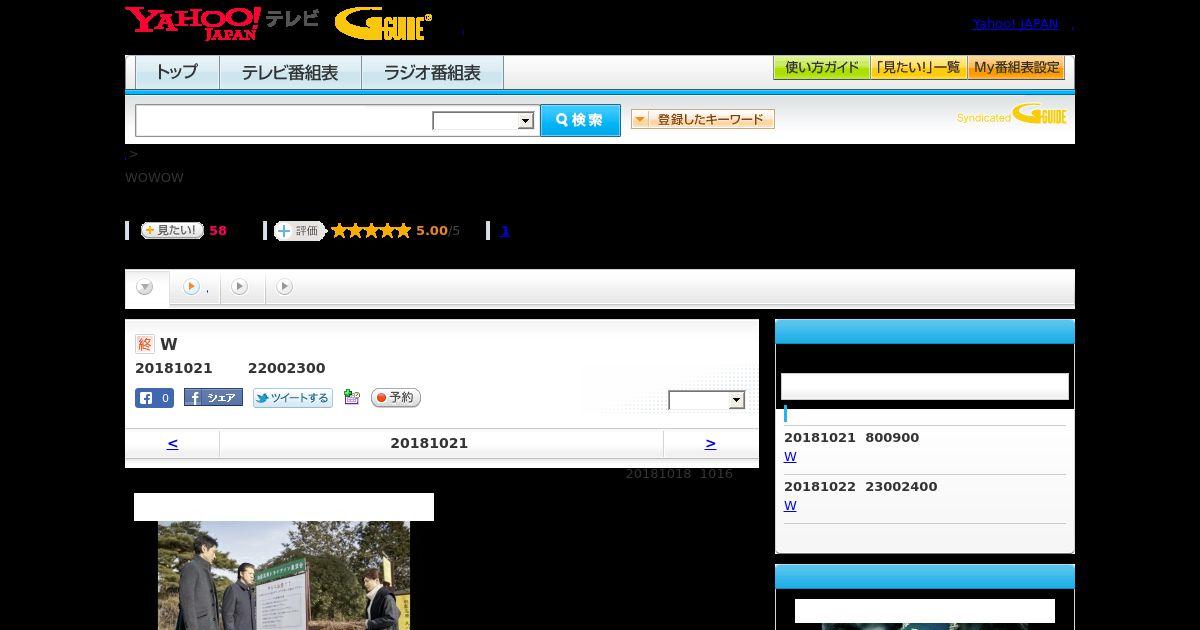The image size is (1200, 630).
Task: Select the first tab with down arrow icon
Action: pos(146,287)
